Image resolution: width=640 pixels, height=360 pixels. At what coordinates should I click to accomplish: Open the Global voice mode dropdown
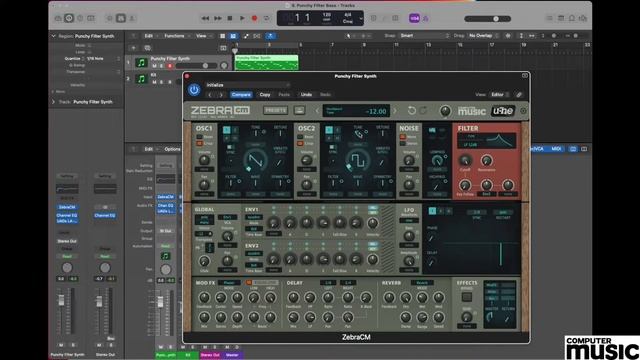204,220
